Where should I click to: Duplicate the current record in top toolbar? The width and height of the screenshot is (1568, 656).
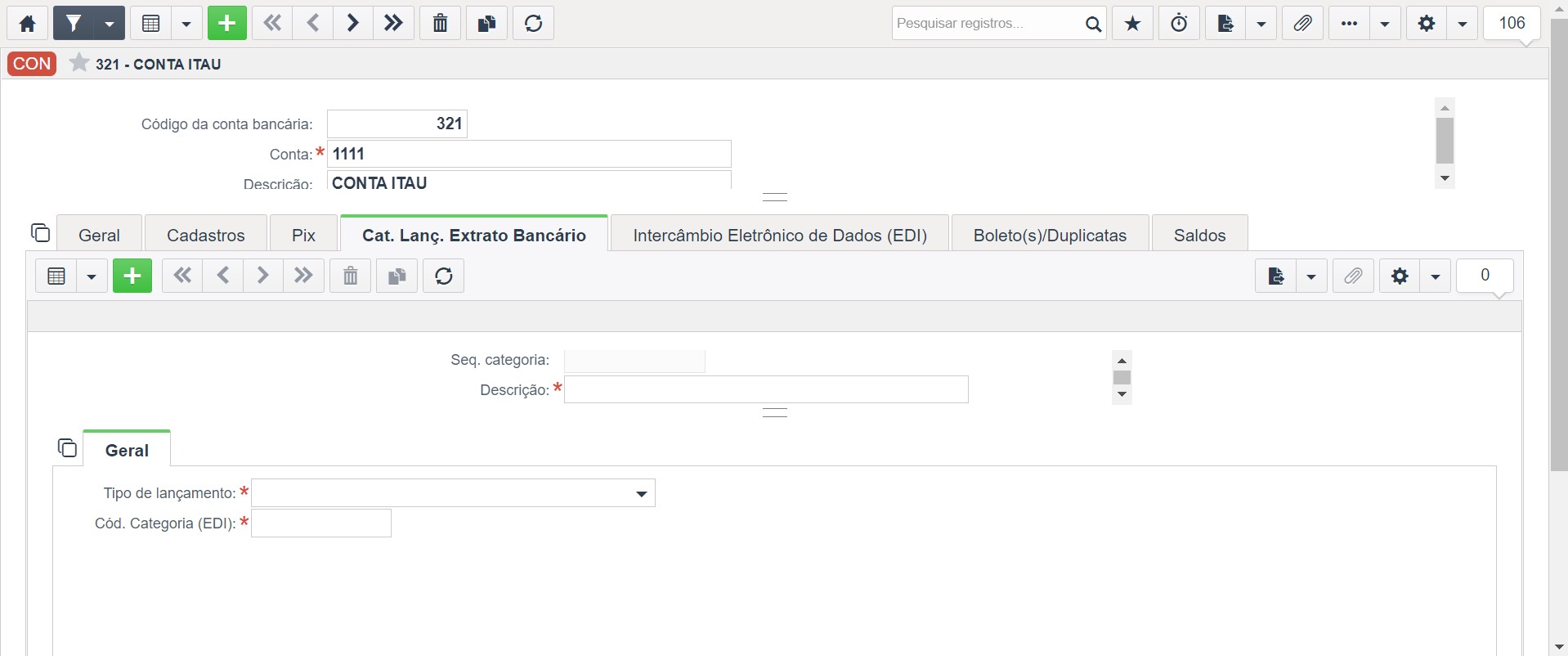[x=487, y=23]
